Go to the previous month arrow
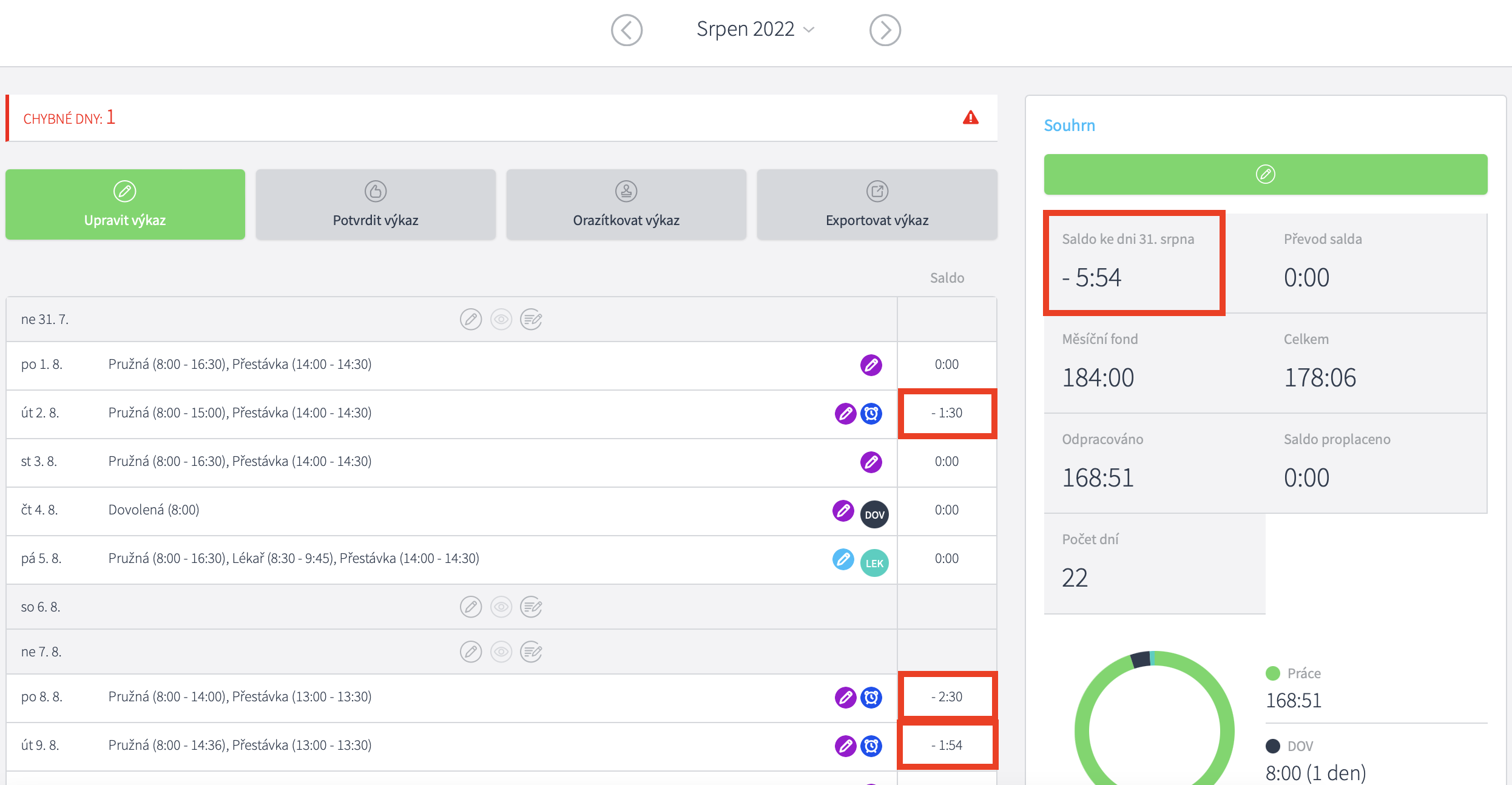The image size is (1512, 785). pyautogui.click(x=626, y=30)
